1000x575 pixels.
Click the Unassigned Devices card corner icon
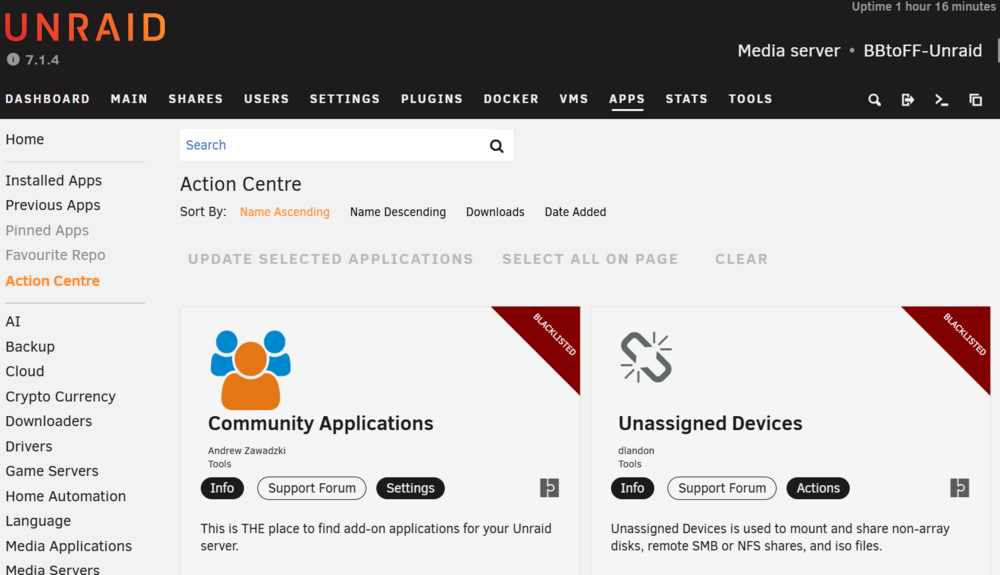[x=959, y=488]
